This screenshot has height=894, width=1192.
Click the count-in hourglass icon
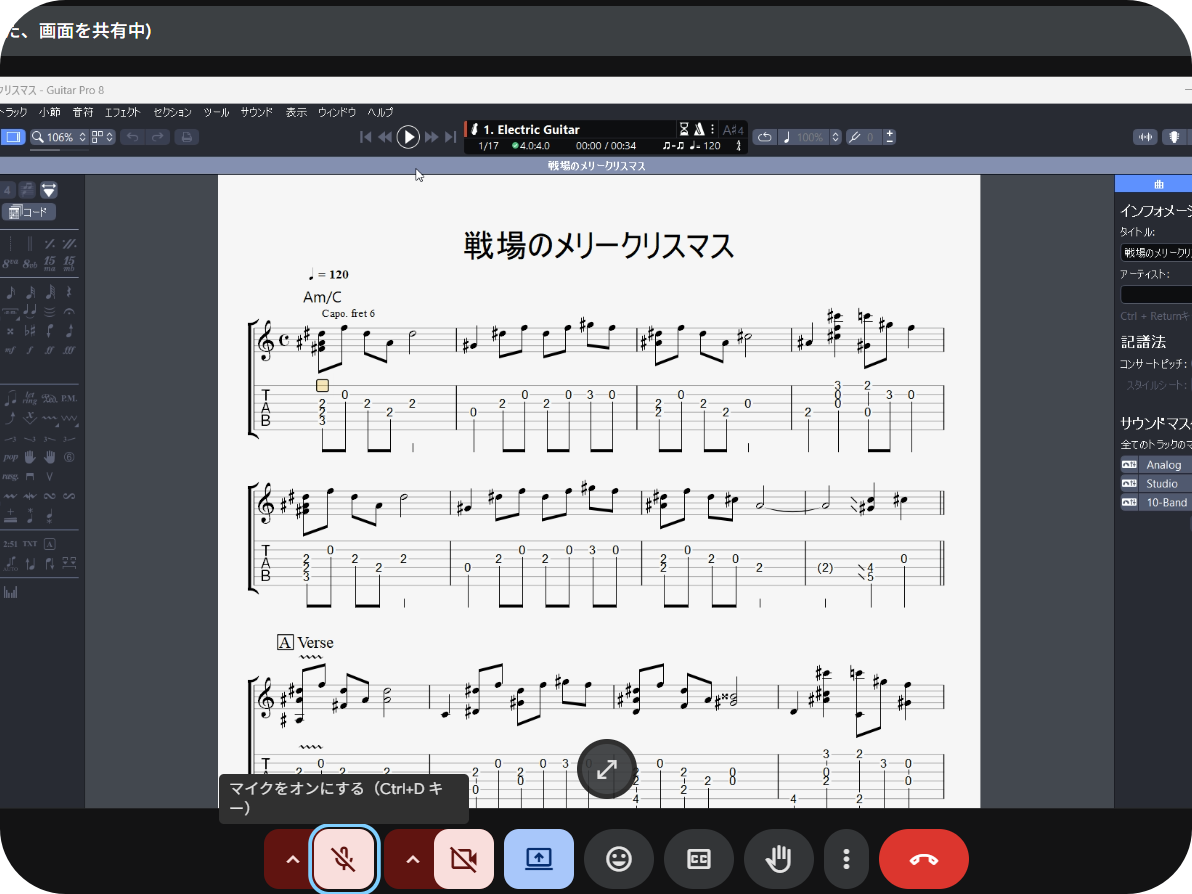[x=684, y=129]
